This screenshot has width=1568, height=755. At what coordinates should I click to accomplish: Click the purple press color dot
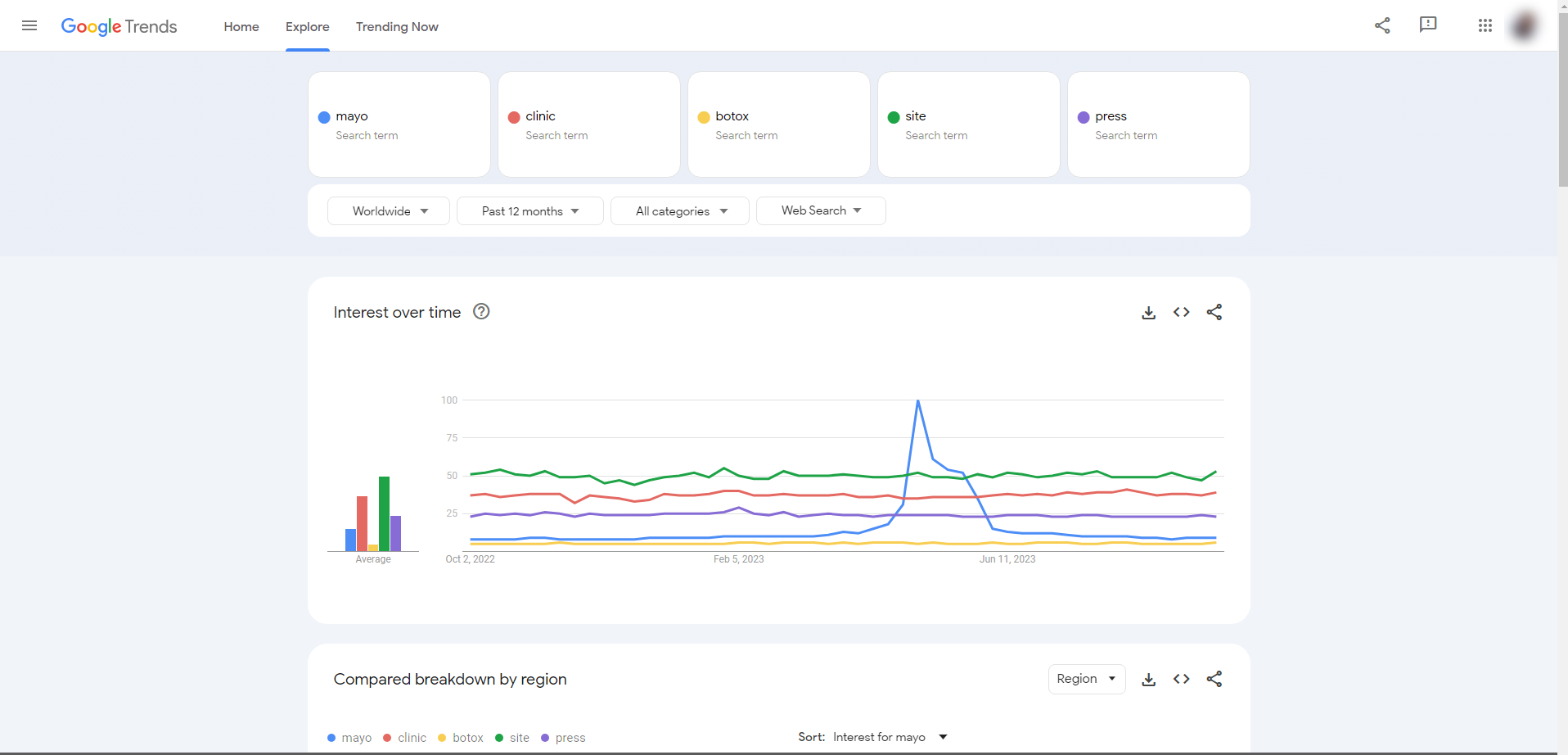1084,117
